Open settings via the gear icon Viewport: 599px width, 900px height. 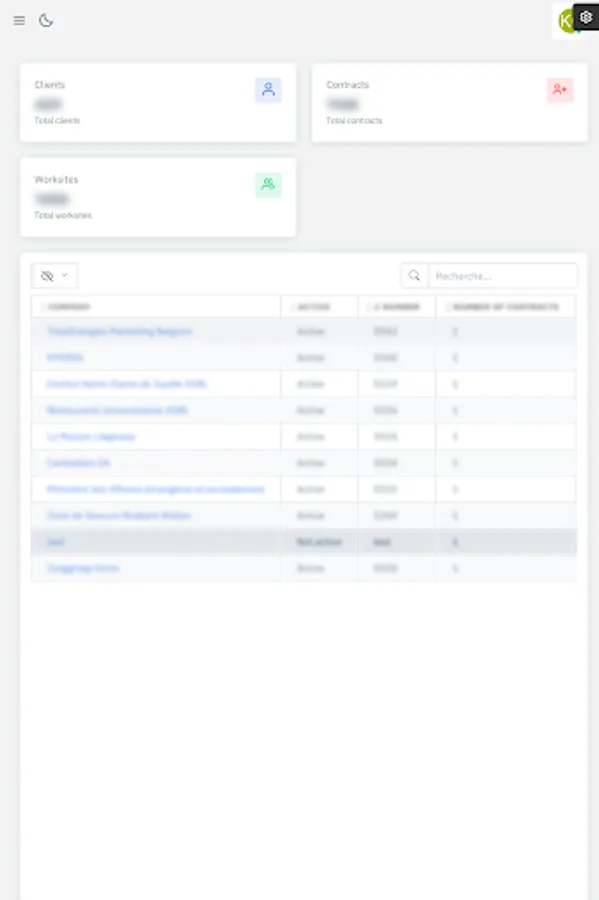585,17
